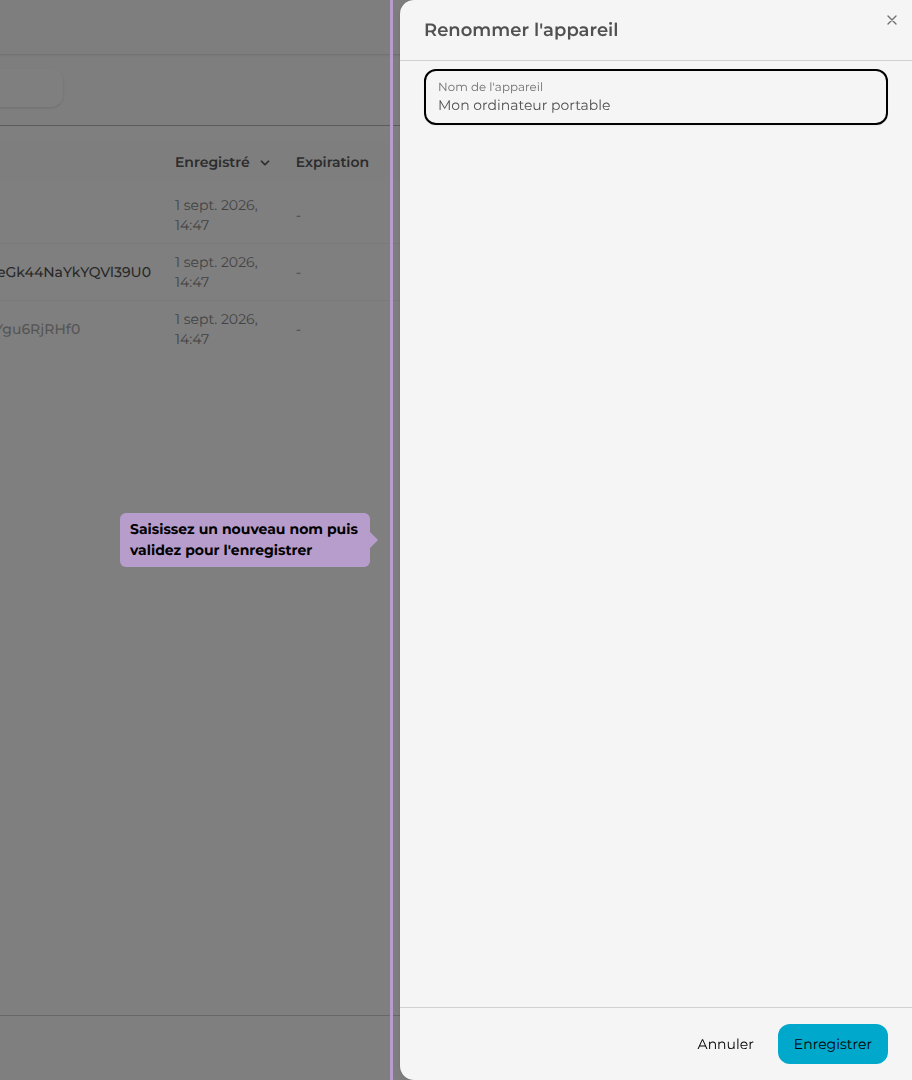Viewport: 912px width, 1080px height.
Task: Click the Expiration column header
Action: click(332, 163)
